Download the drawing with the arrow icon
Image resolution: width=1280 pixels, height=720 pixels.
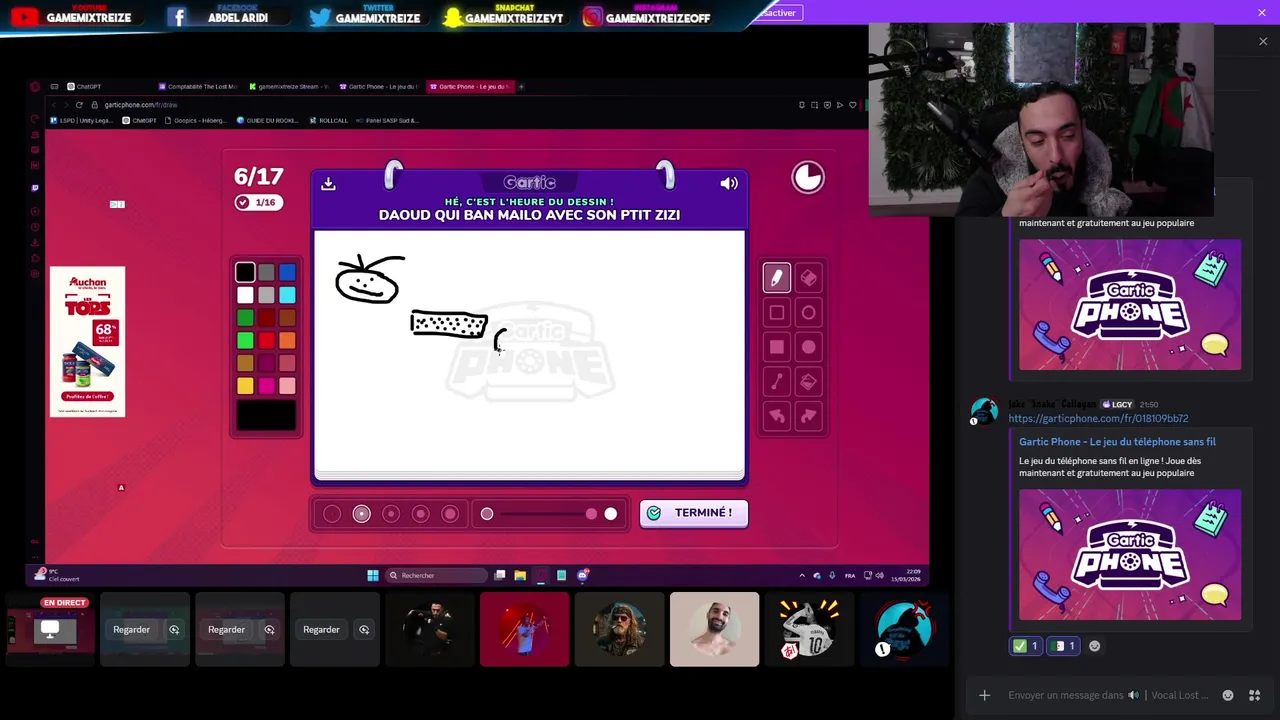tap(328, 183)
